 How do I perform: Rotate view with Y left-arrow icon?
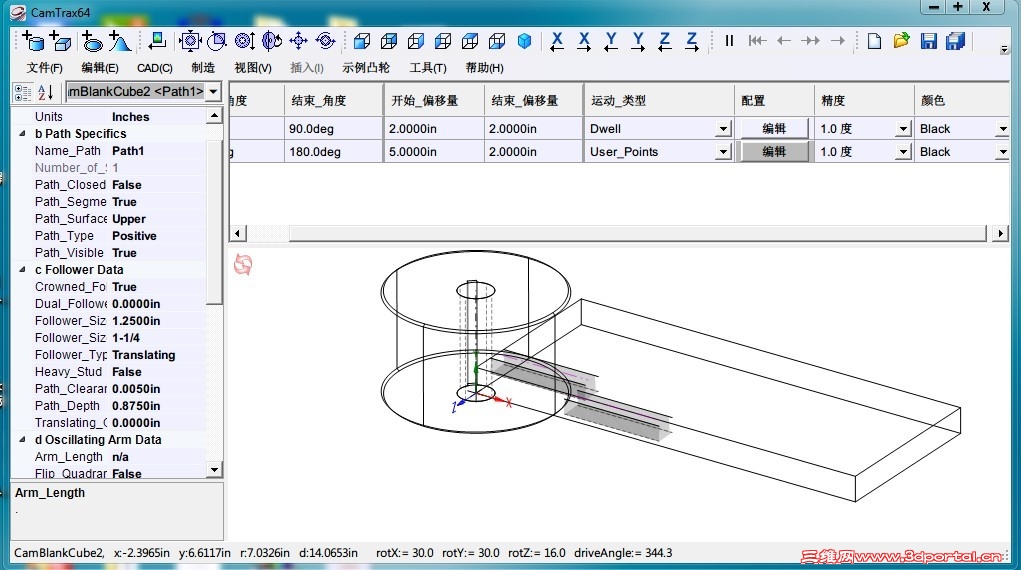click(x=611, y=41)
